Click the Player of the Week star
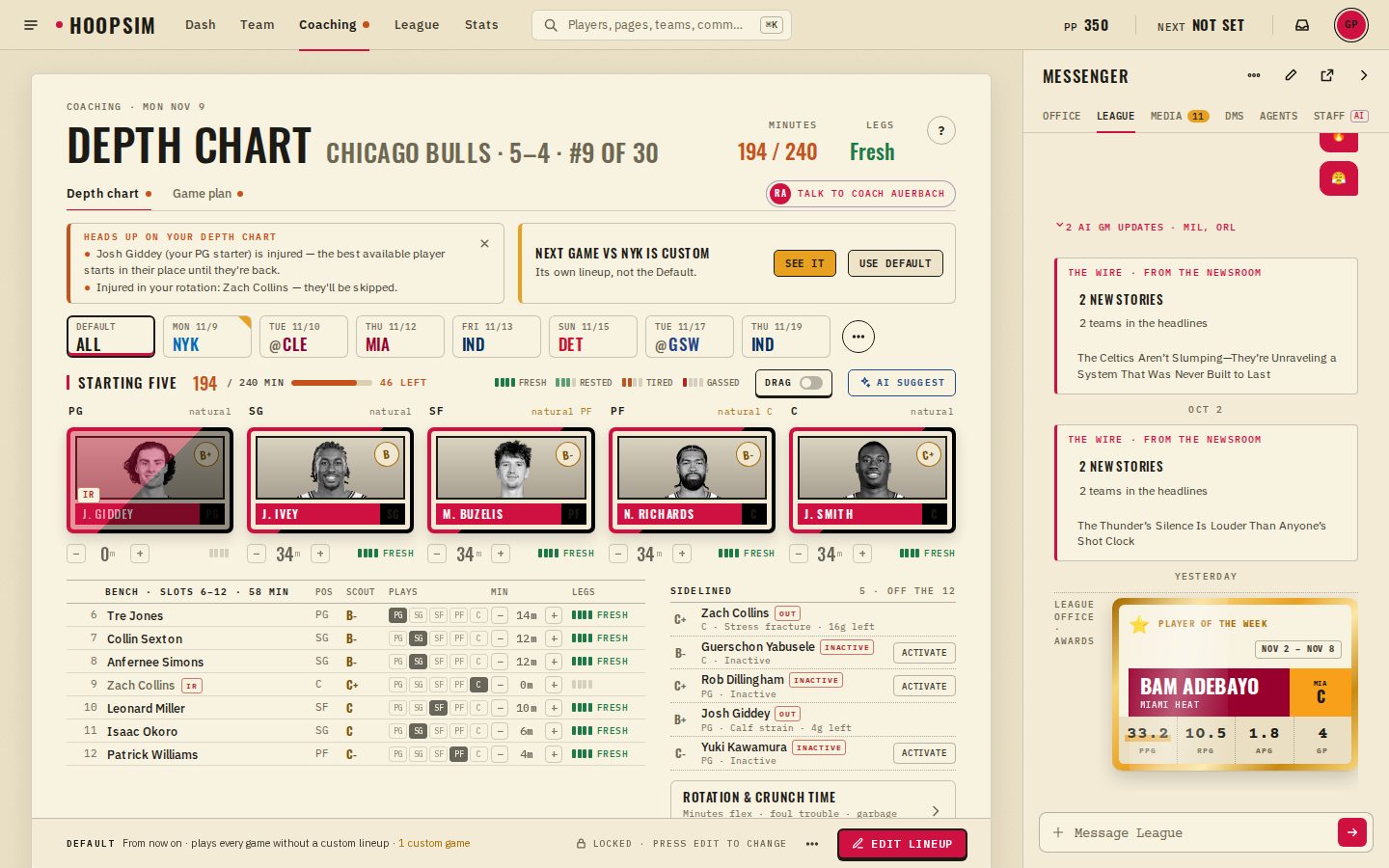The height and width of the screenshot is (868, 1389). tap(1139, 624)
